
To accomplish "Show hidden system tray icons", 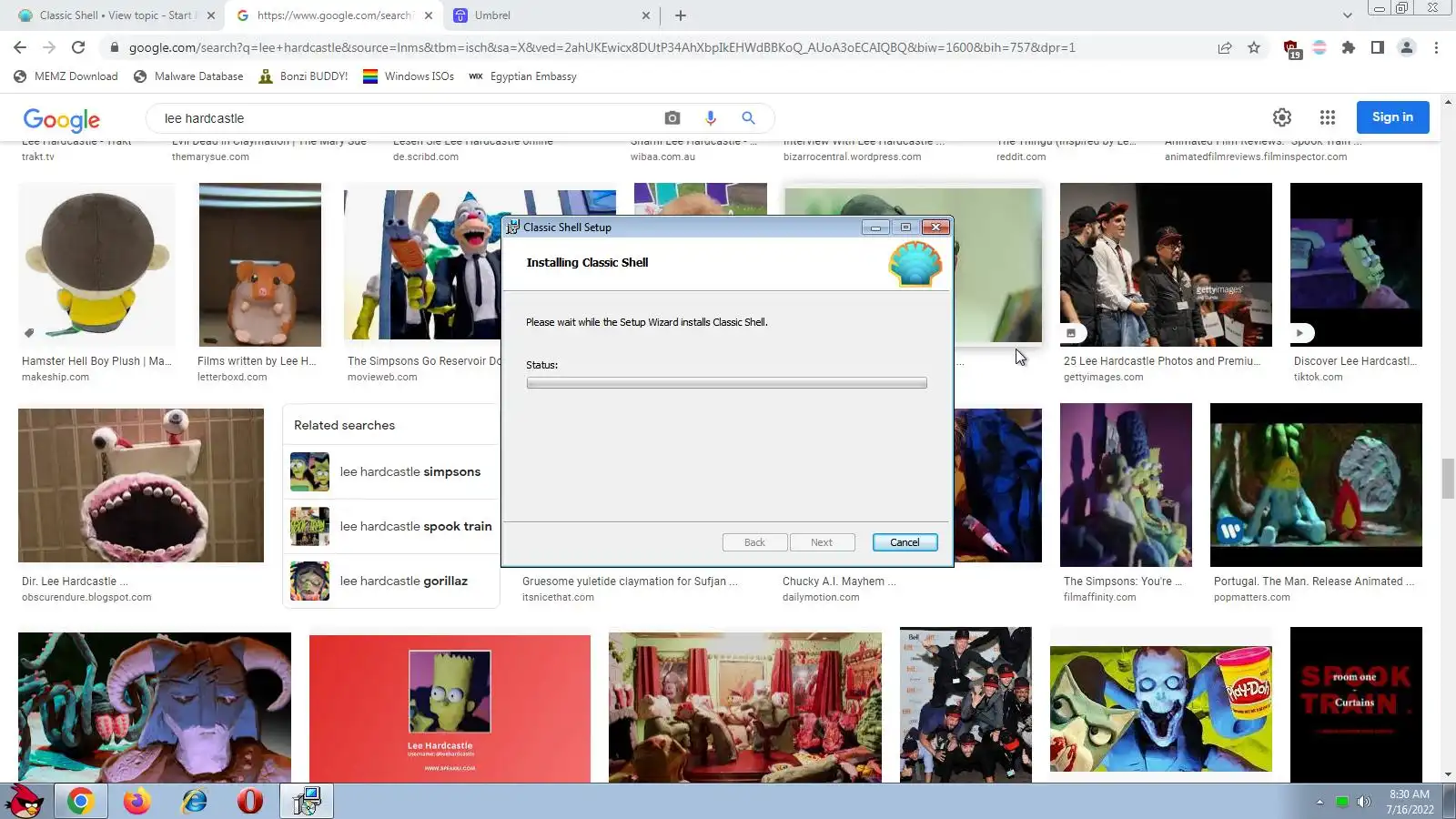I will coord(1319,802).
